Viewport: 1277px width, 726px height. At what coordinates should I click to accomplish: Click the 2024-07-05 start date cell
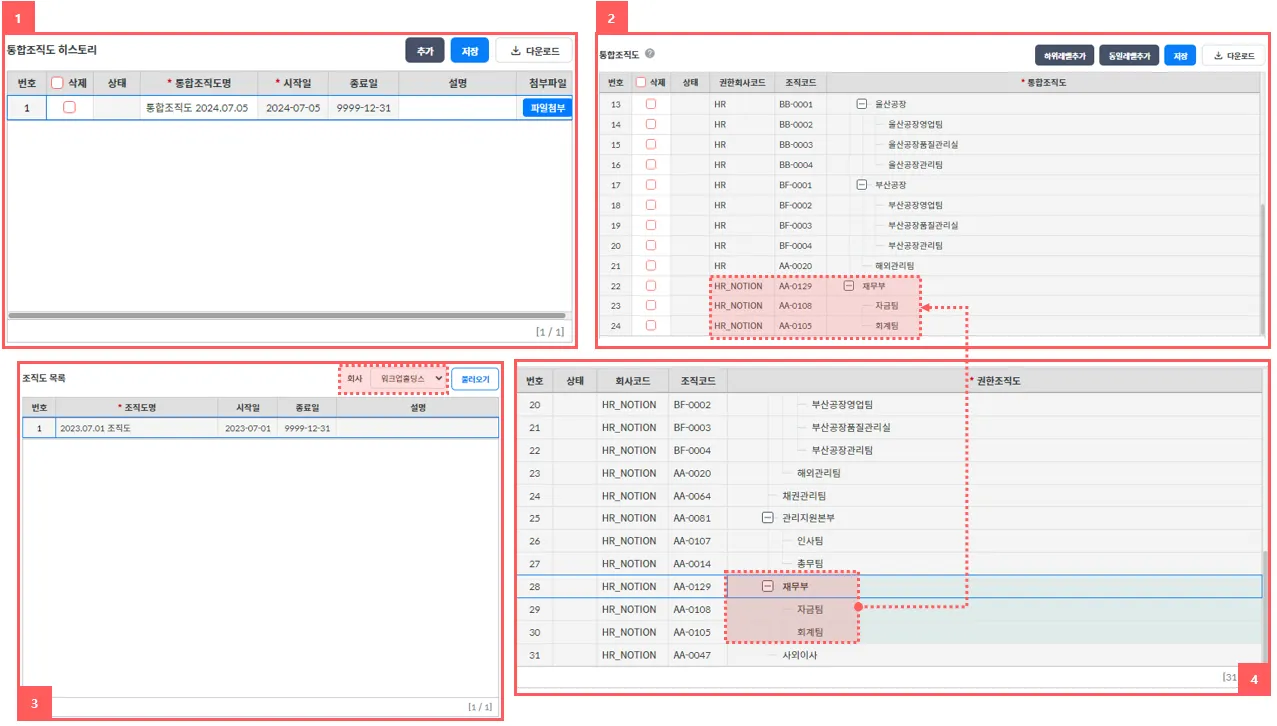(293, 108)
